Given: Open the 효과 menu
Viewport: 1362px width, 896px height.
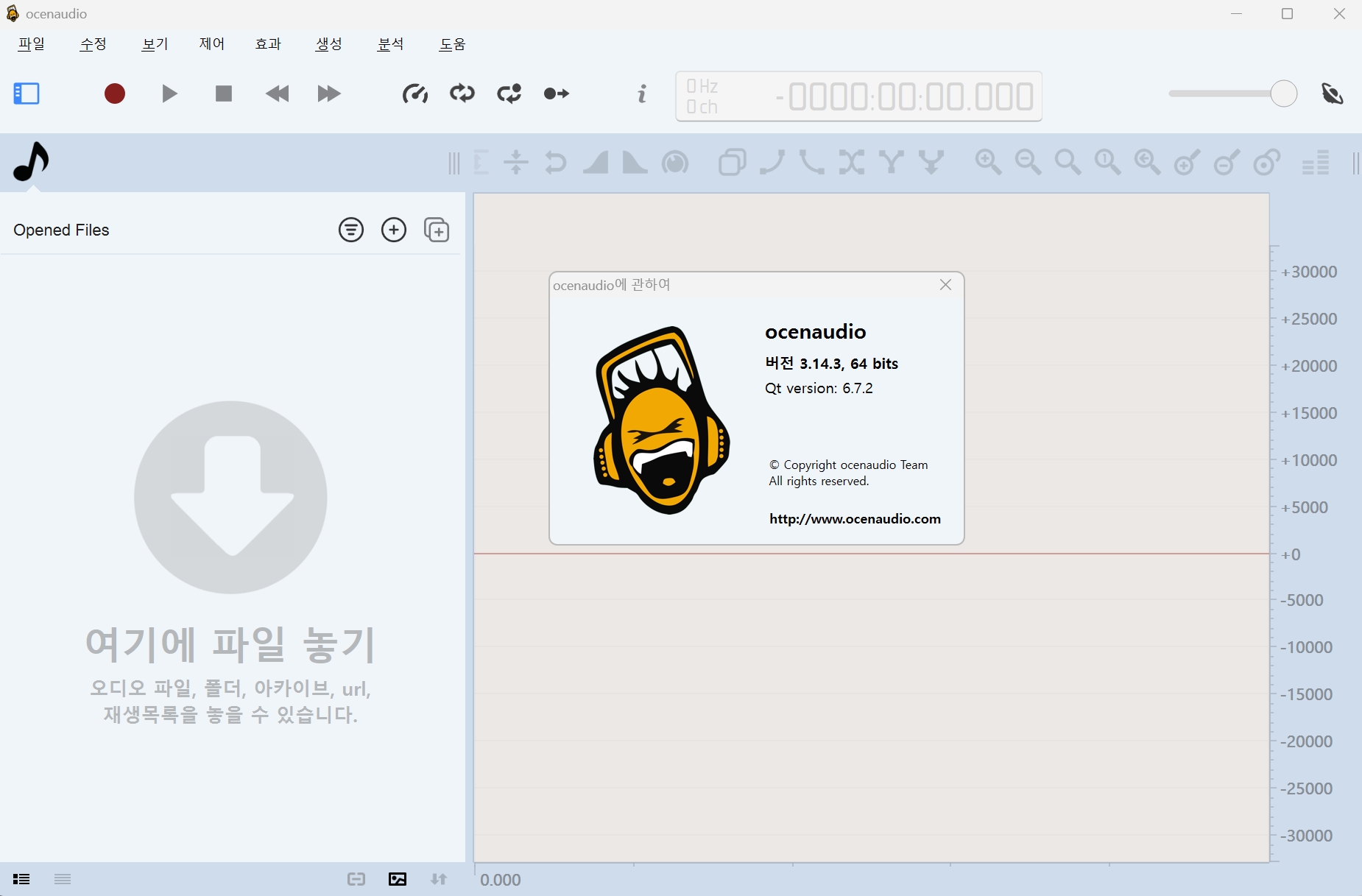Looking at the screenshot, I should pyautogui.click(x=268, y=44).
